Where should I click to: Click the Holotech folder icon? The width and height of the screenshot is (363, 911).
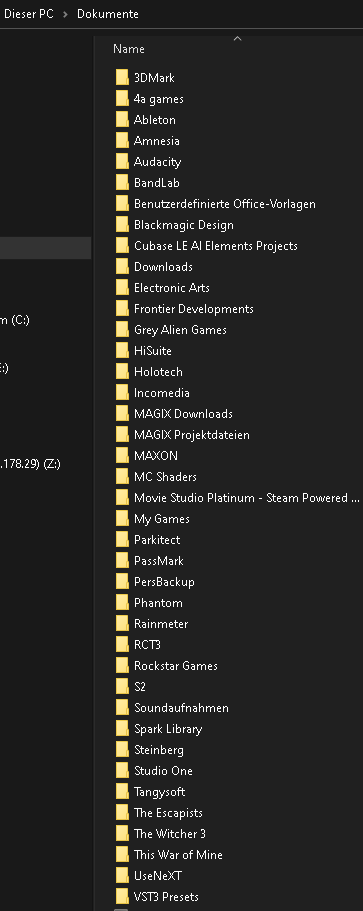(x=122, y=372)
